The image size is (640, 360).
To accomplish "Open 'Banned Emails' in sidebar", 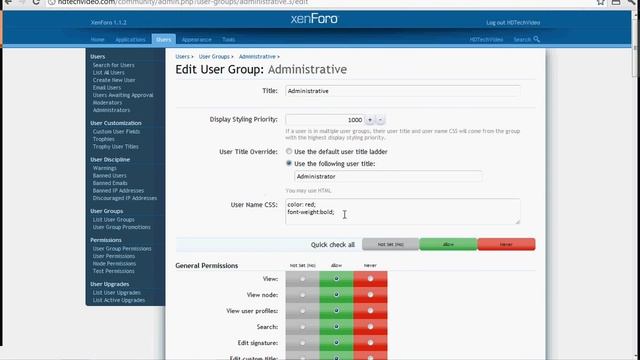I will [110, 183].
